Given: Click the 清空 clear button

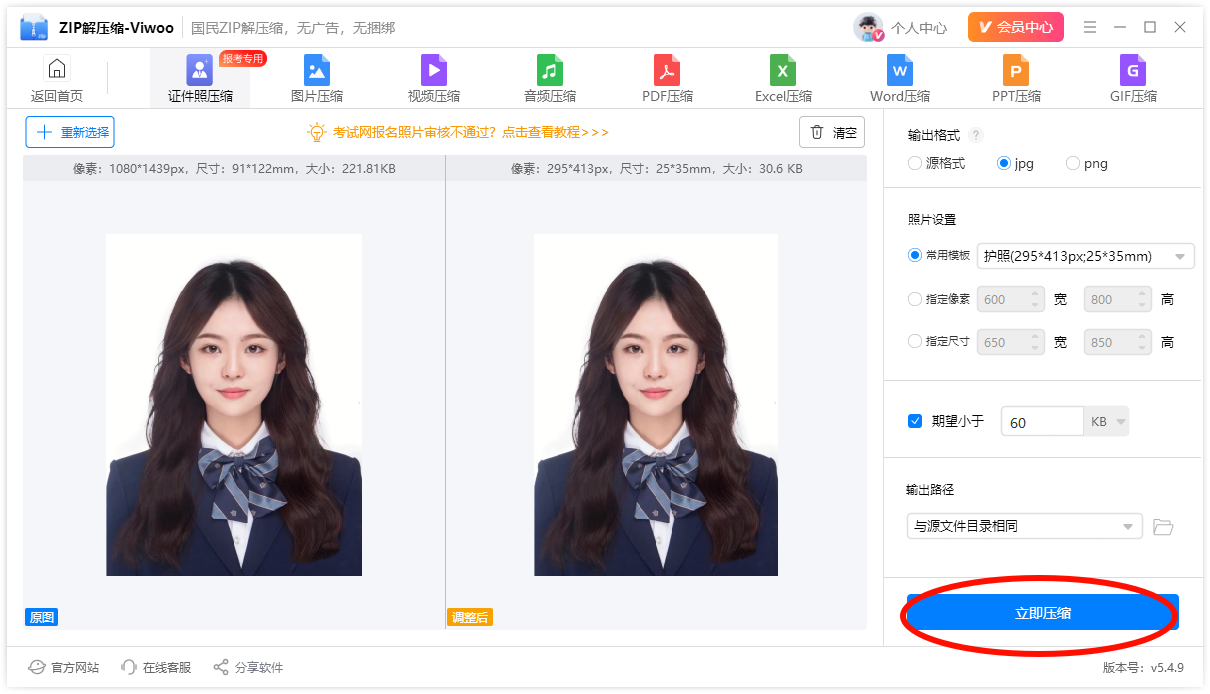Looking at the screenshot, I should point(832,132).
